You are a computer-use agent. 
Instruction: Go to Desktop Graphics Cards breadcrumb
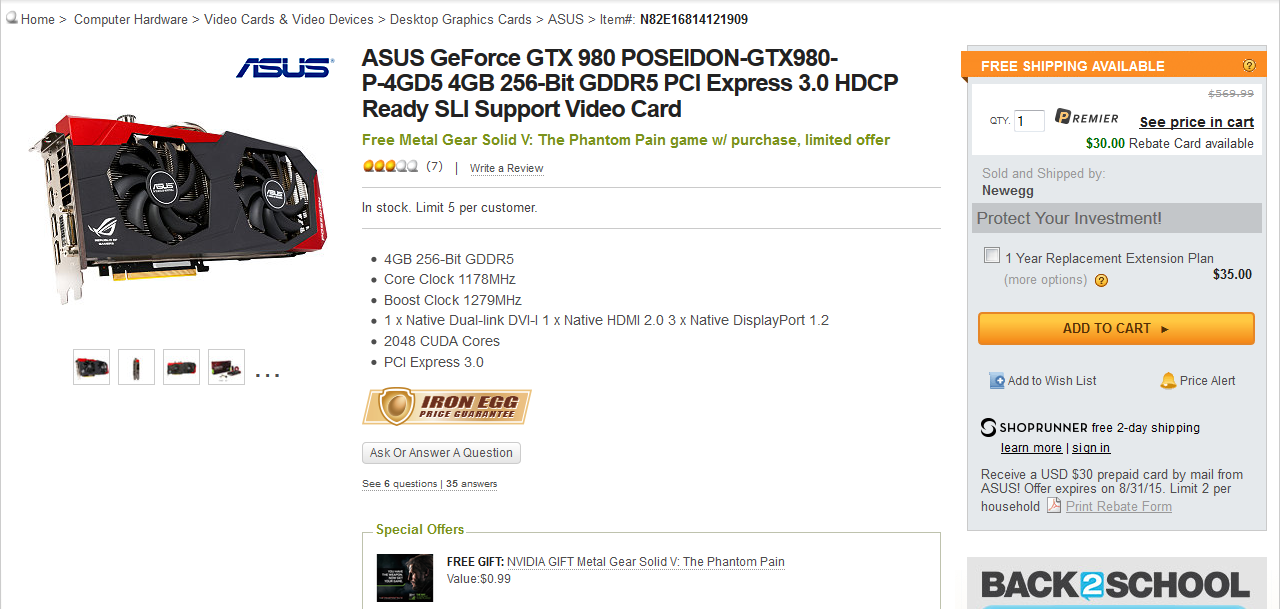461,19
